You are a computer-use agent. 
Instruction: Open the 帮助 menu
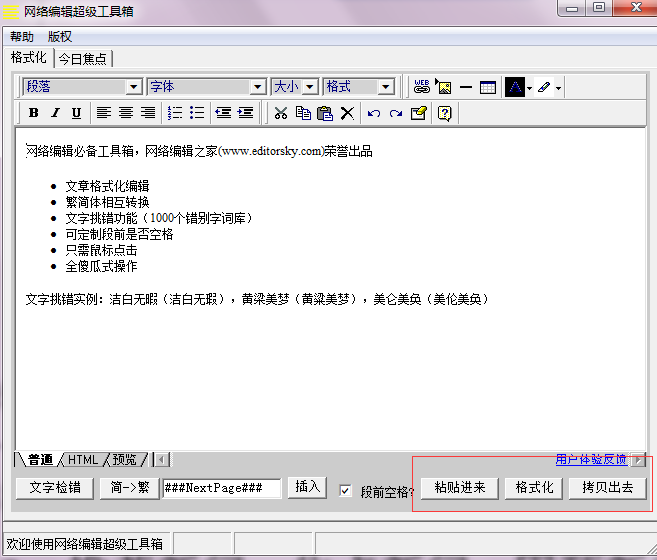21,36
